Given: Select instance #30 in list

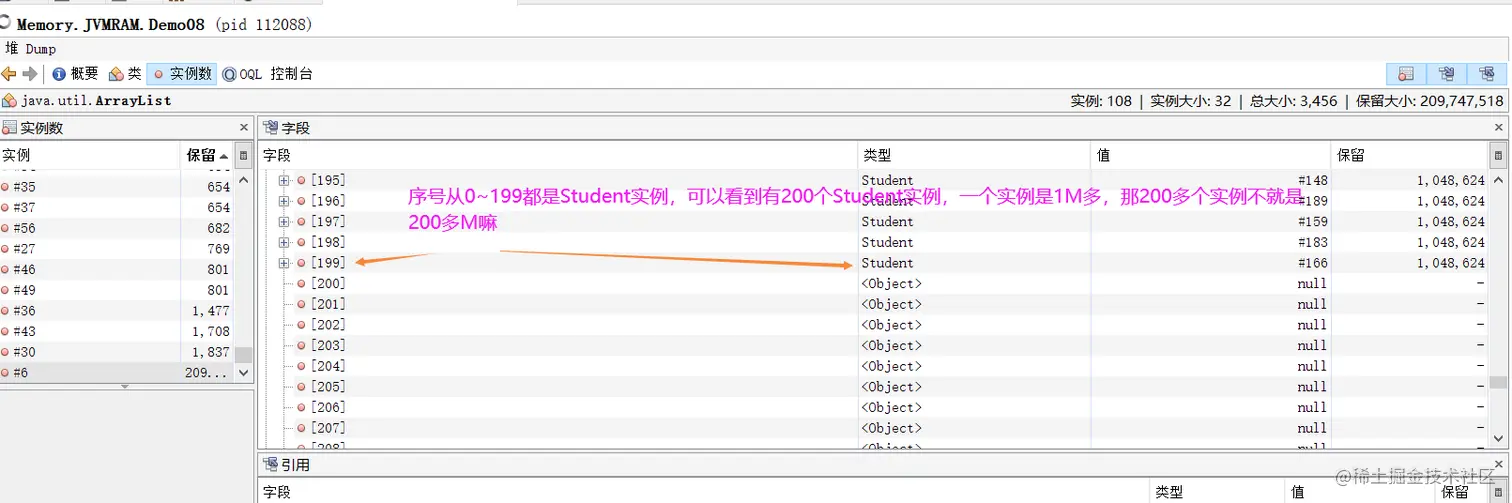Looking at the screenshot, I should pyautogui.click(x=117, y=352).
